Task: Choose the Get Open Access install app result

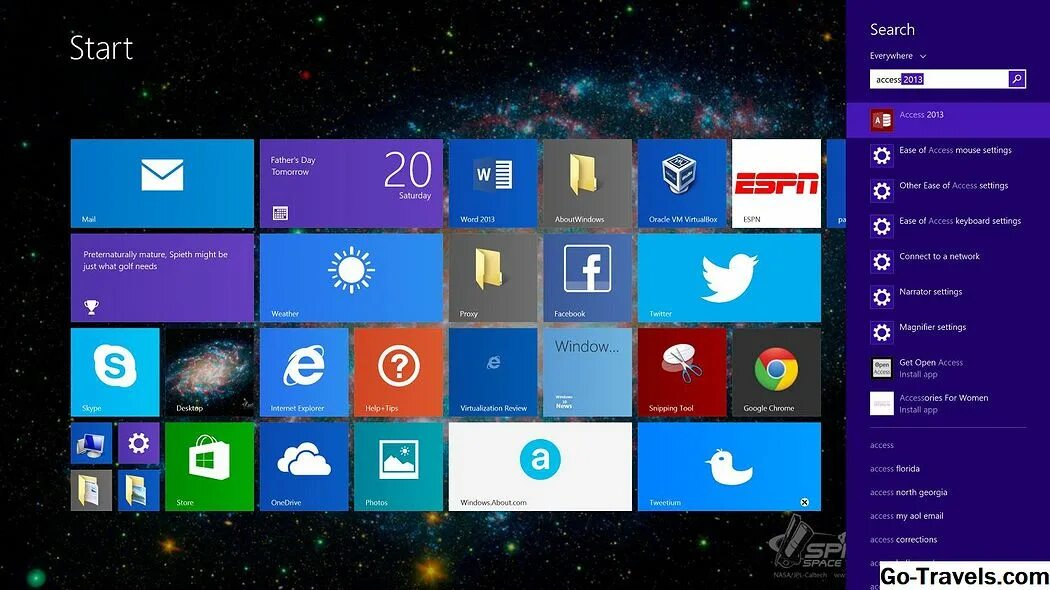Action: coord(948,368)
